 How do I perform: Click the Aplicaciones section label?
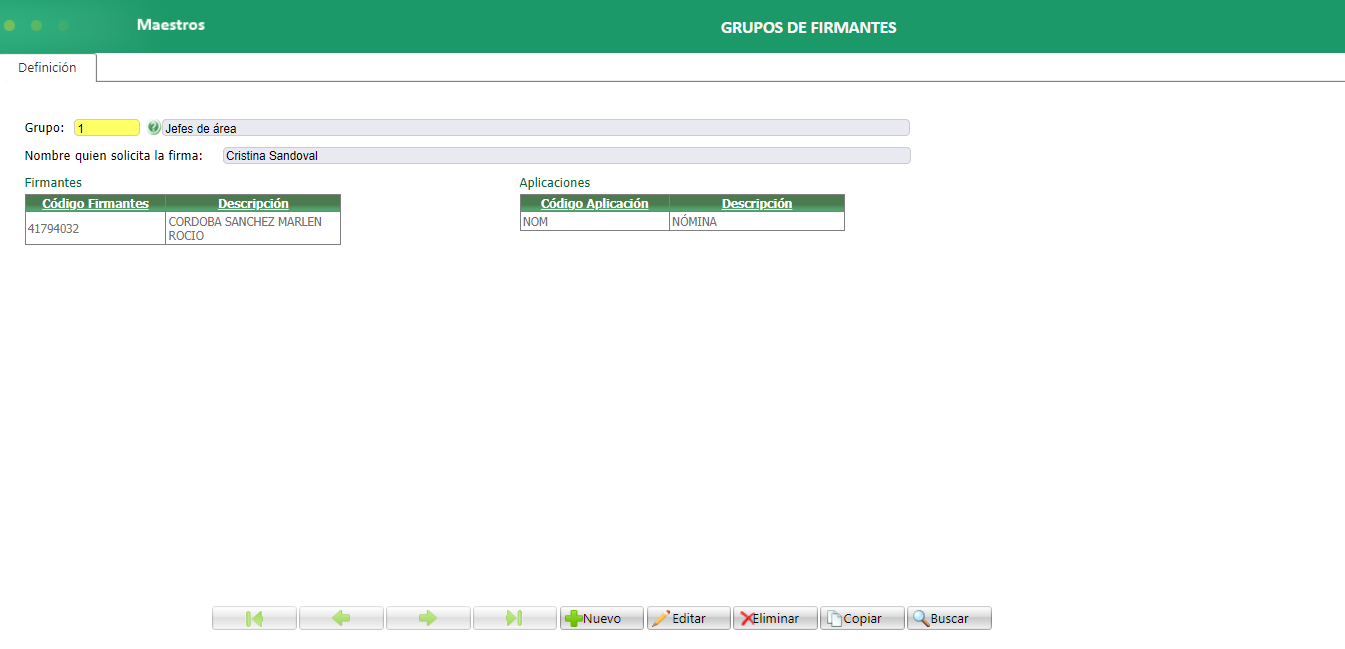(x=555, y=183)
